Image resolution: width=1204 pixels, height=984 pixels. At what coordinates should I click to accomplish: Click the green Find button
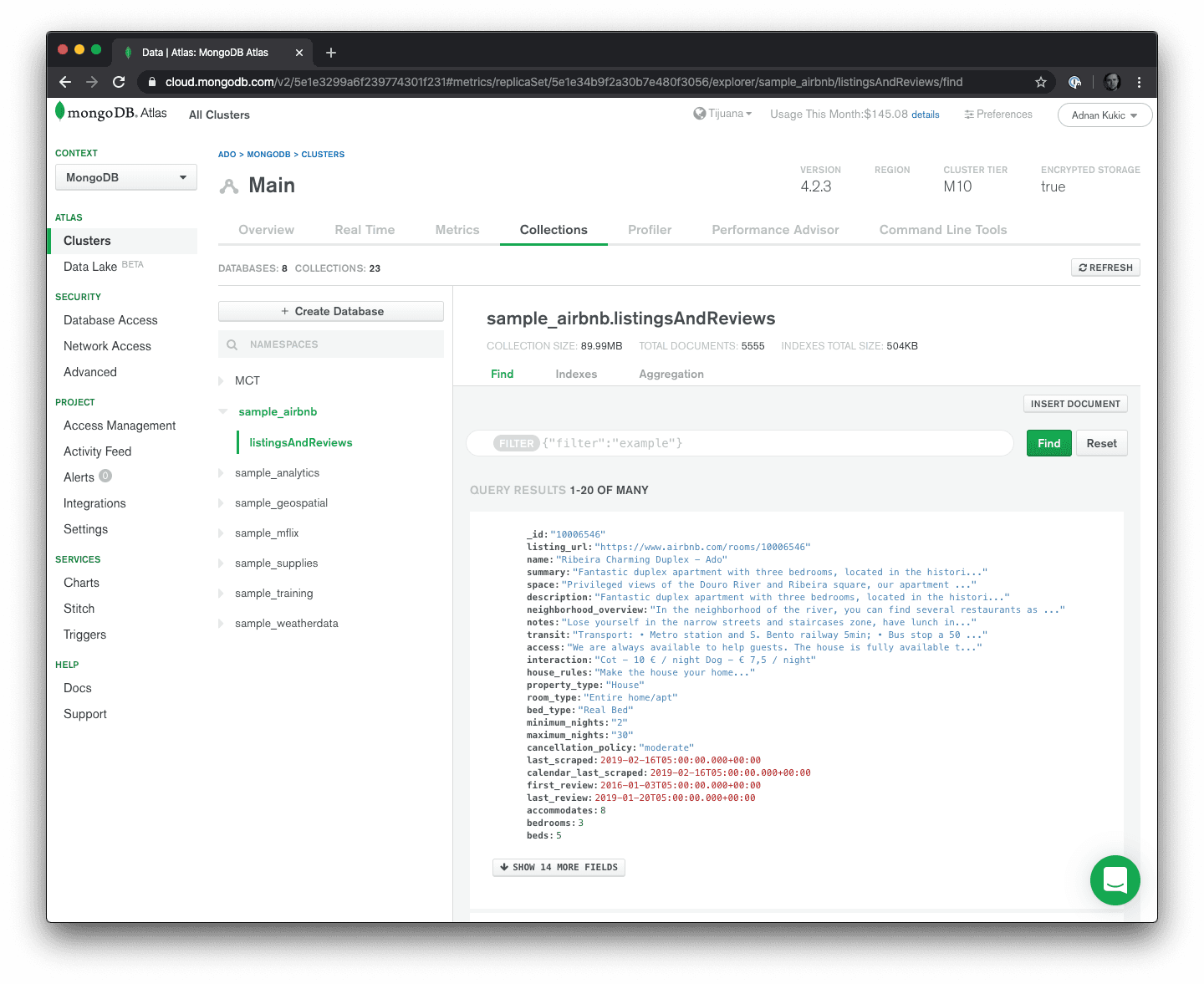tap(1048, 443)
